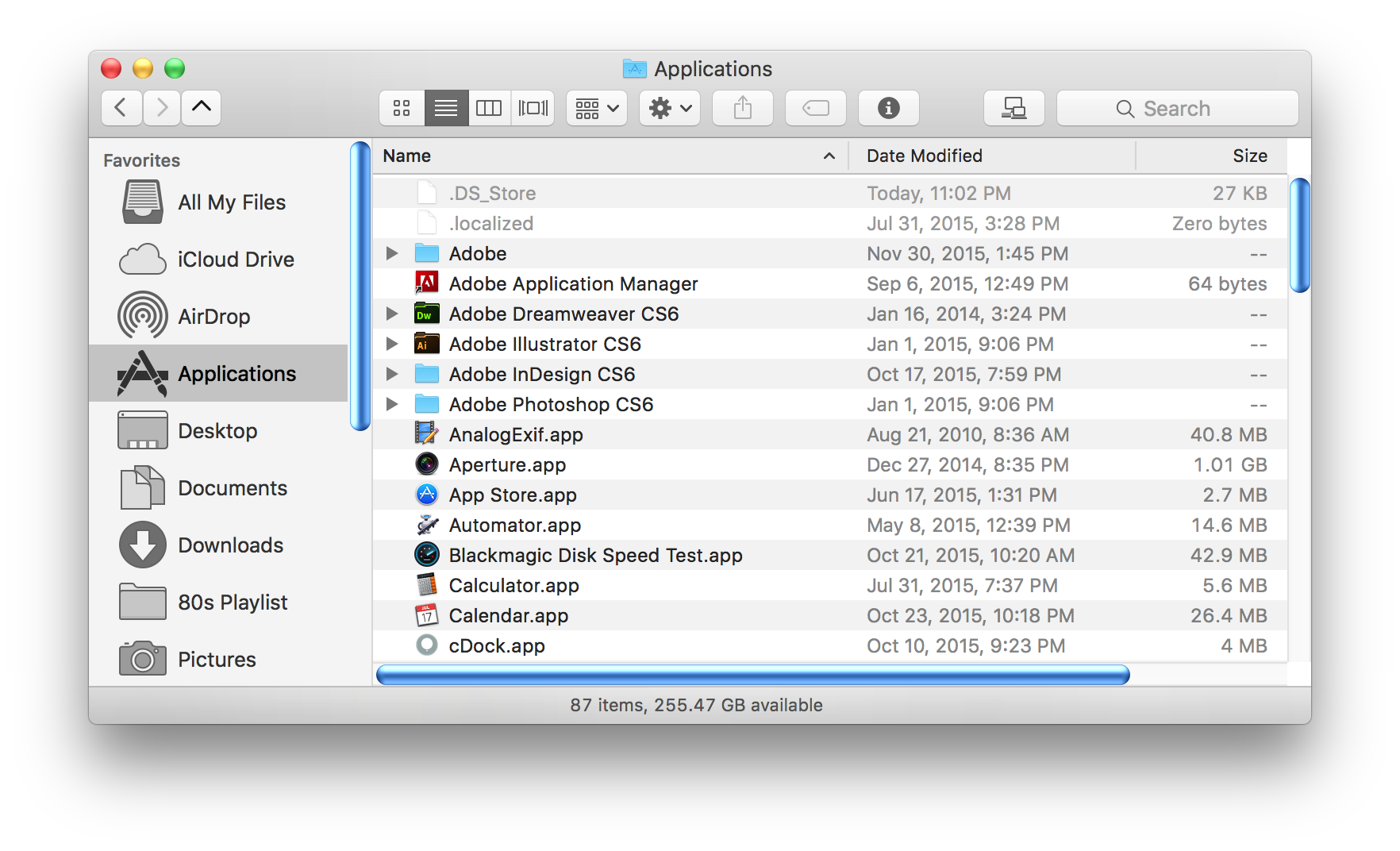Select the .DS_Store file row

point(830,193)
